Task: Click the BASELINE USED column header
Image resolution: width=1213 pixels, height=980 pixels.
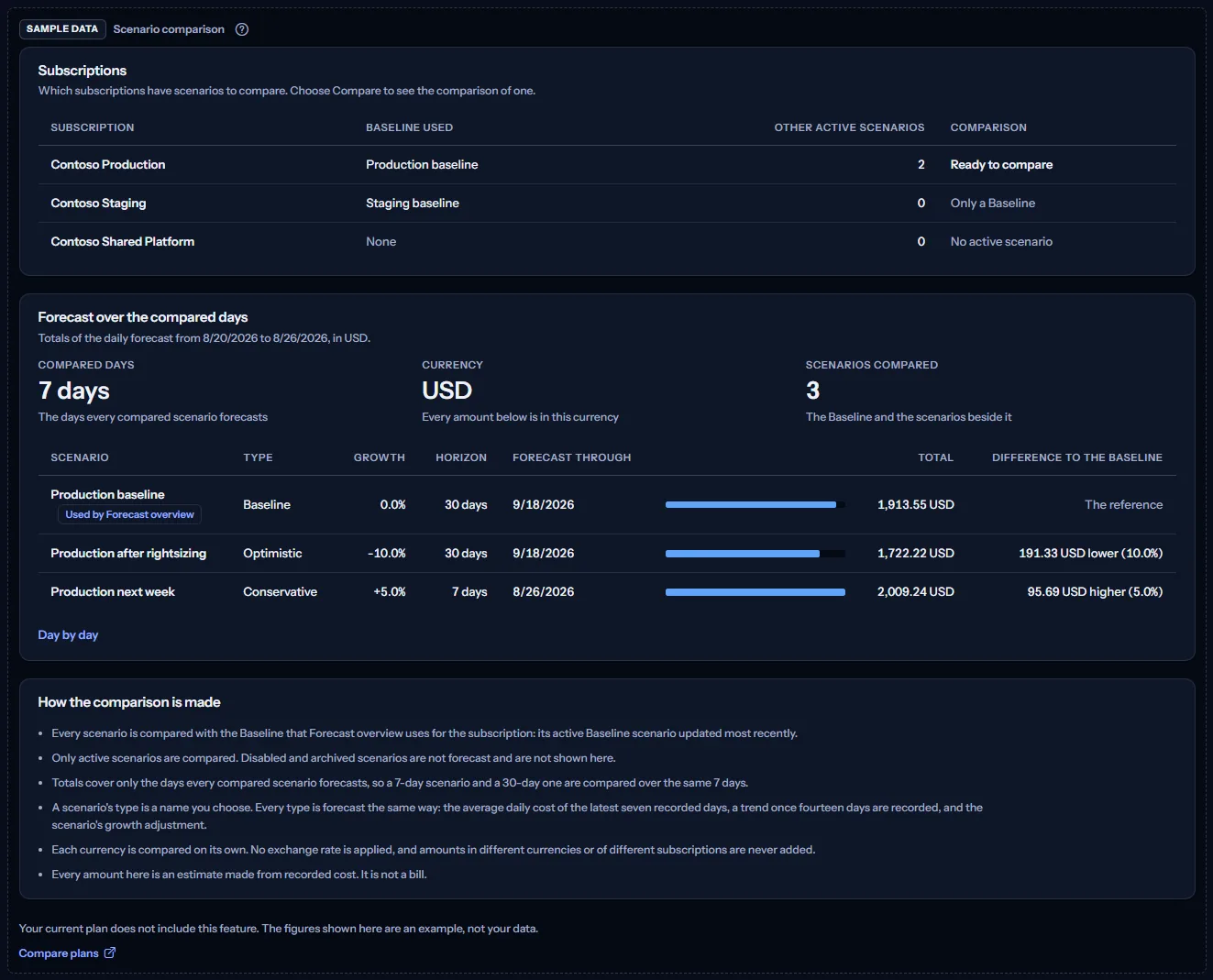Action: (x=409, y=127)
